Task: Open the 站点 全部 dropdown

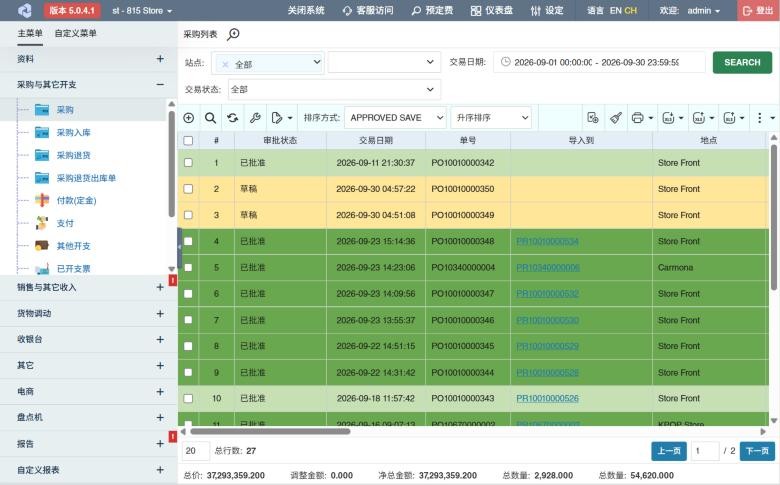Action: point(268,63)
